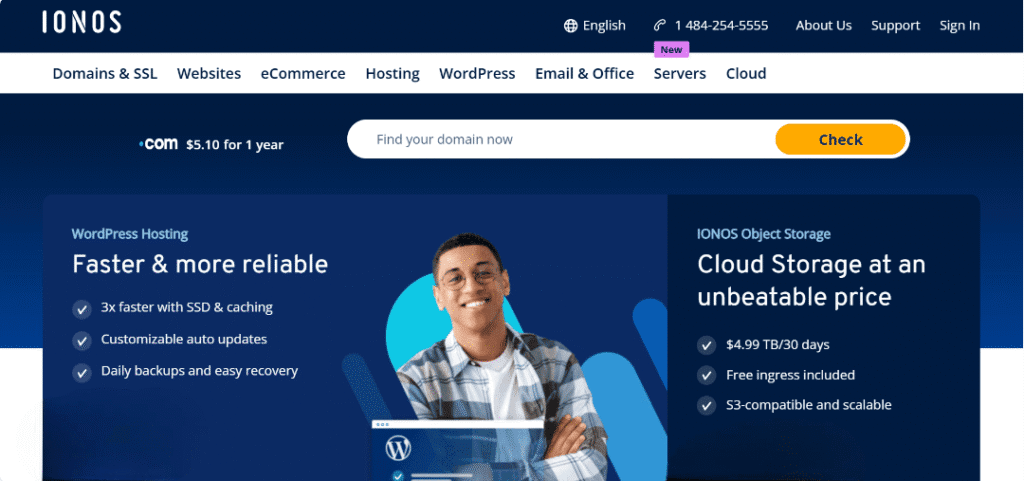This screenshot has width=1024, height=481.
Task: Click checkmark beside S3-compatible and scalable
Action: [x=706, y=405]
